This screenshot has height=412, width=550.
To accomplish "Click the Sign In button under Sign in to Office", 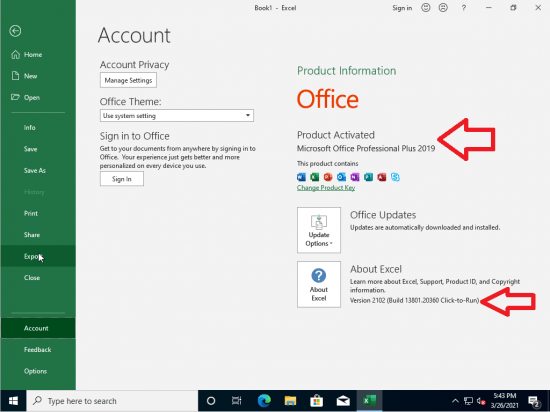I will (x=122, y=179).
